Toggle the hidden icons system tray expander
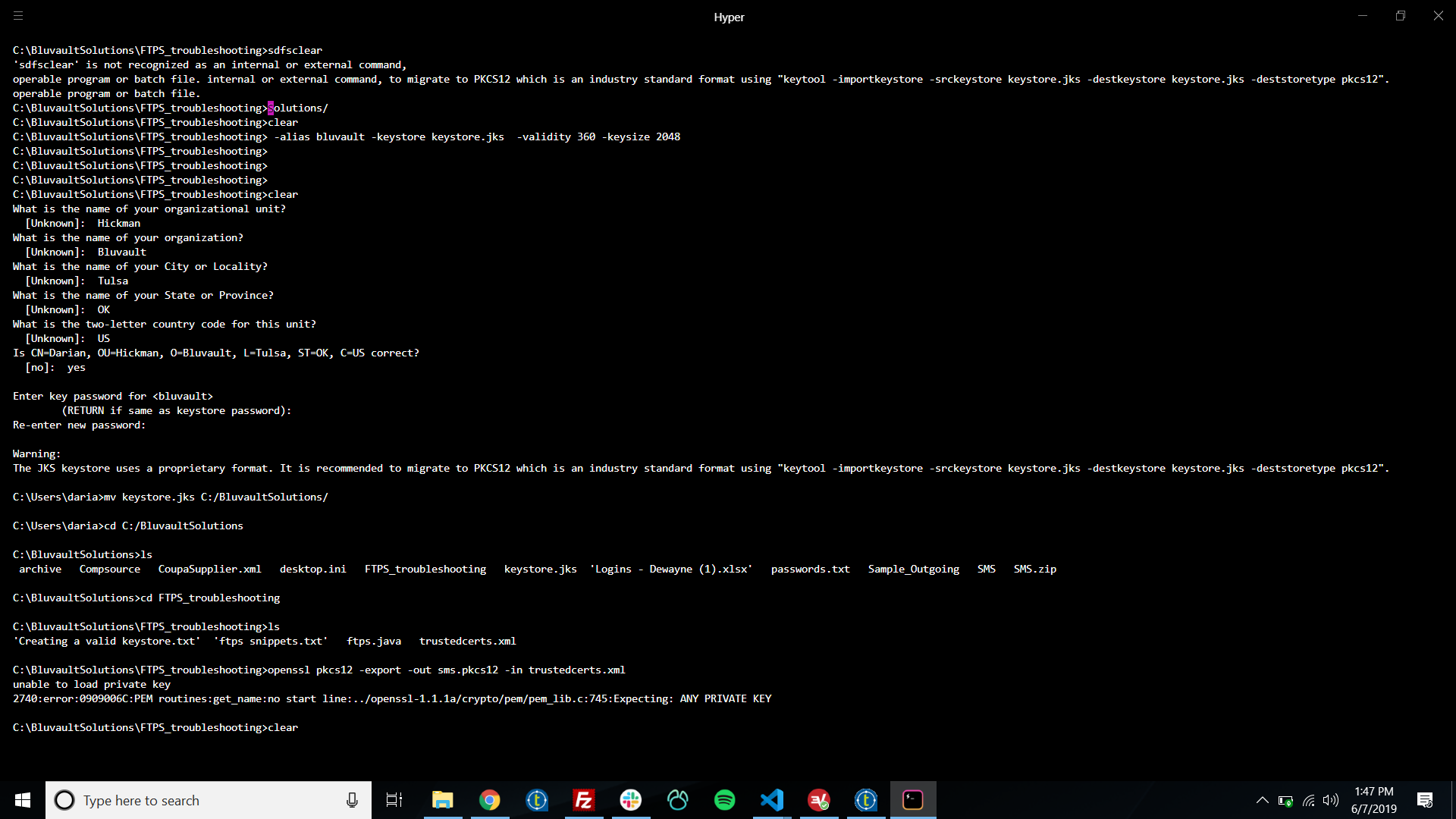This screenshot has width=1456, height=819. point(1261,800)
